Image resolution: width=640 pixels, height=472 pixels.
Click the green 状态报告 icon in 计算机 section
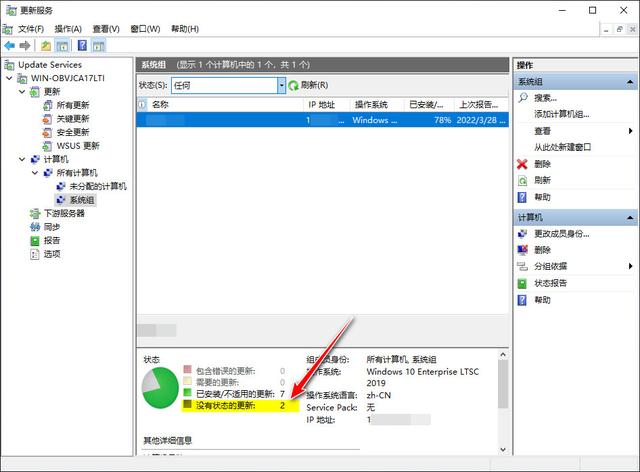522,283
